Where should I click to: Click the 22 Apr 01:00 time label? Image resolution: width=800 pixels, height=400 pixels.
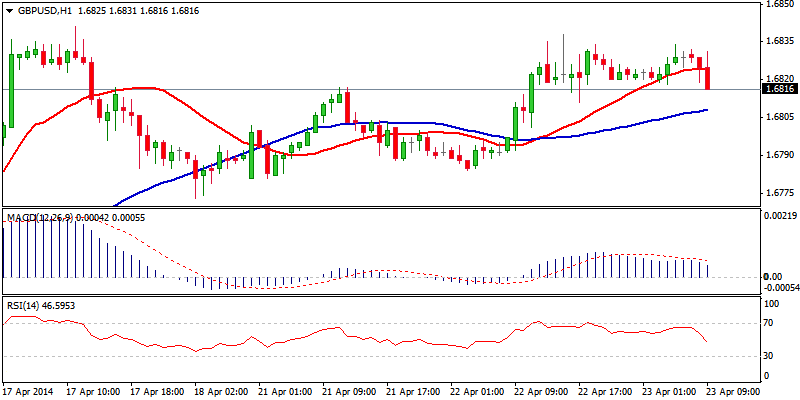[x=478, y=391]
